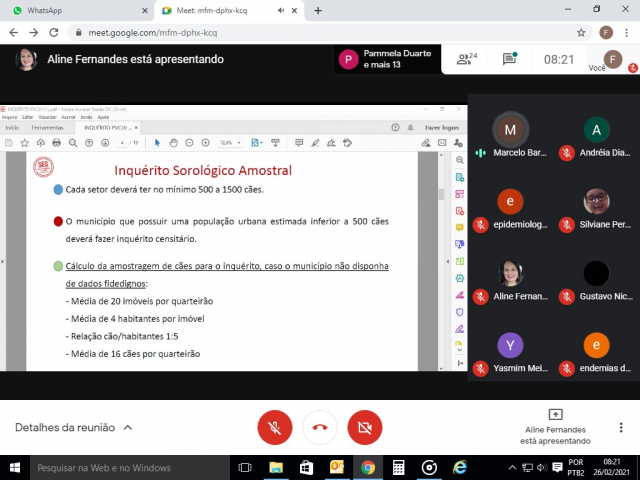Expand Detalhes da reunião
The height and width of the screenshot is (480, 640).
pos(73,427)
